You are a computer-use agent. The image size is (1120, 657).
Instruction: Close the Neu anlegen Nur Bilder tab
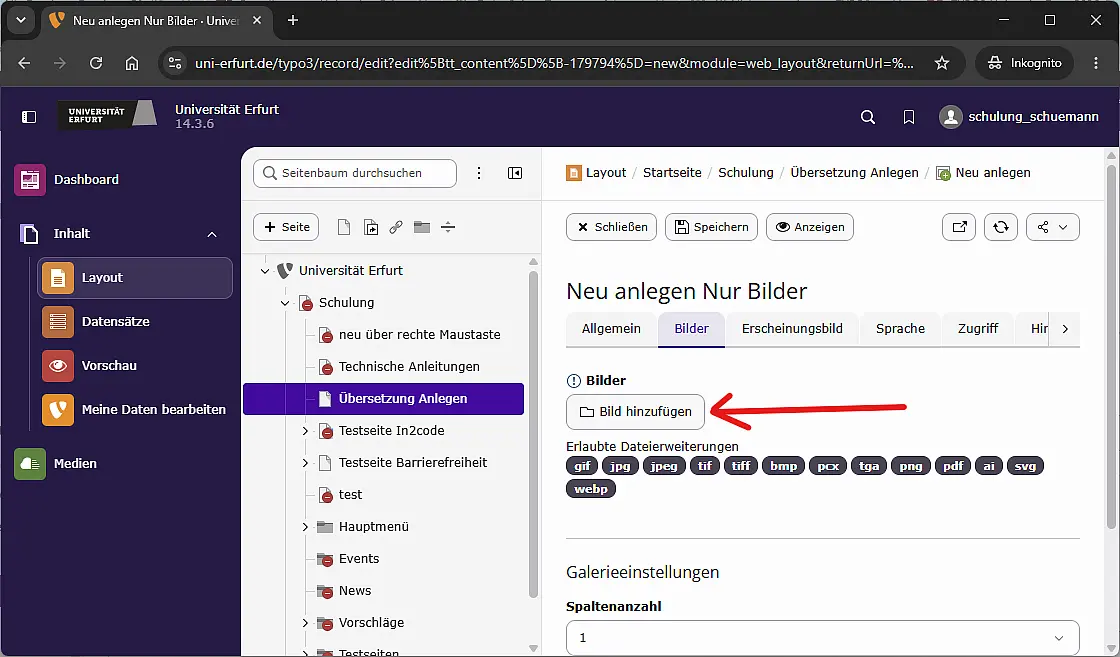click(x=257, y=21)
